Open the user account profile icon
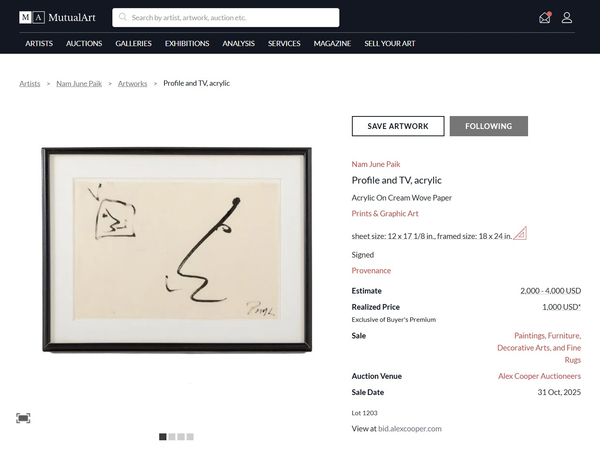This screenshot has height=452, width=600. (567, 17)
